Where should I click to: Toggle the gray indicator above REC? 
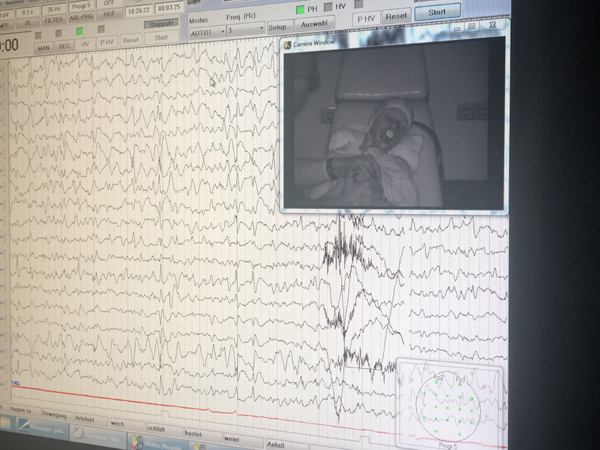59,34
